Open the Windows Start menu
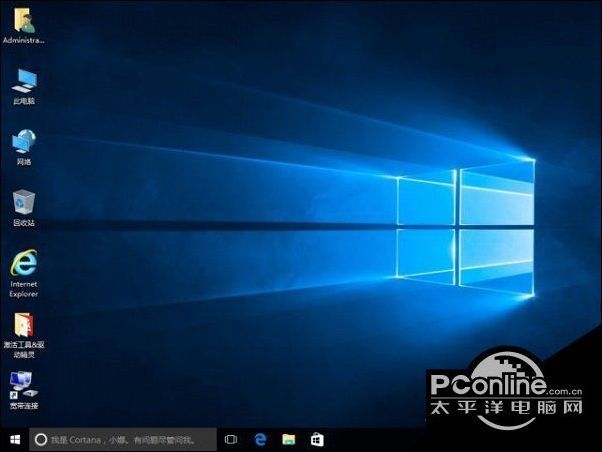The width and height of the screenshot is (602, 452). [15, 440]
